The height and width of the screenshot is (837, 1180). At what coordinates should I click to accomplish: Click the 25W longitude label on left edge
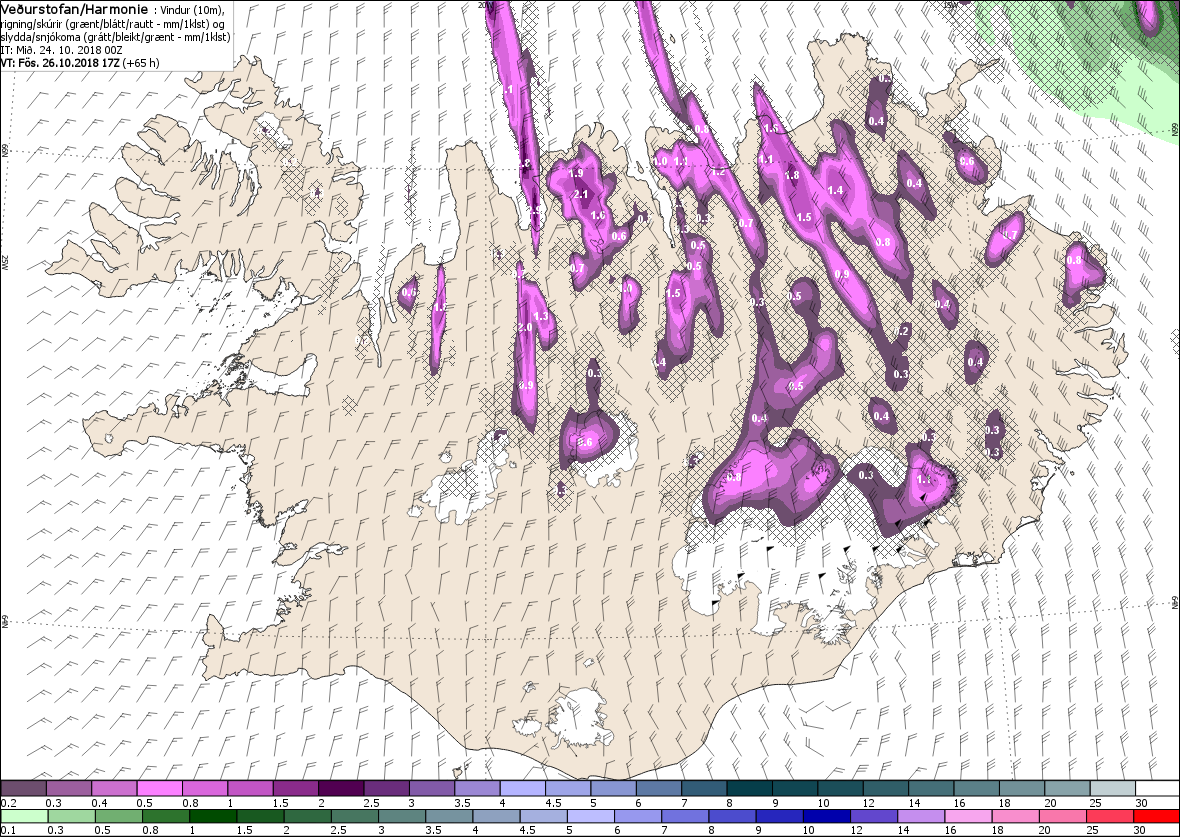click(5, 261)
